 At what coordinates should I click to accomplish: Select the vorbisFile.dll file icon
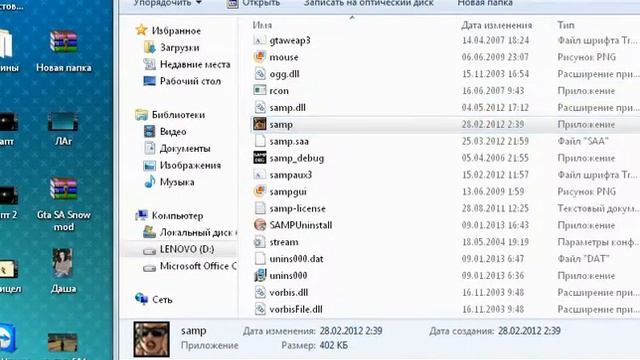pyautogui.click(x=260, y=309)
